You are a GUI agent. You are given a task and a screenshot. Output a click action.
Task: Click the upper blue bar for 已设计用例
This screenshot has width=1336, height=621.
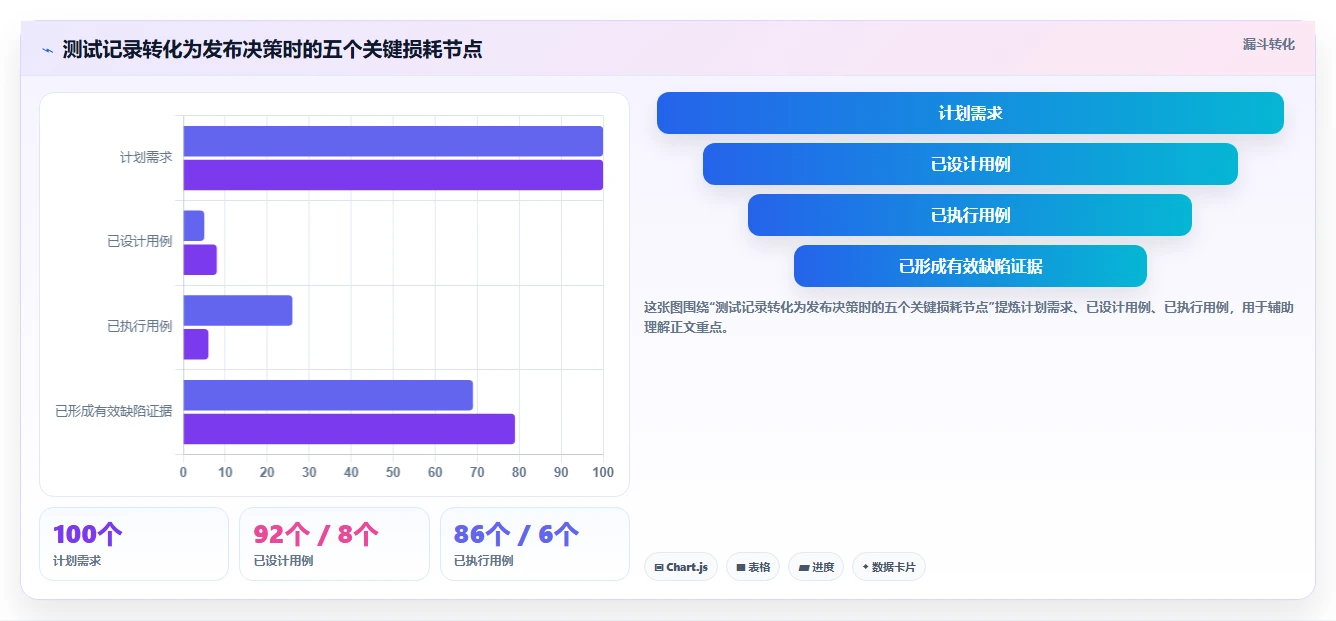194,226
